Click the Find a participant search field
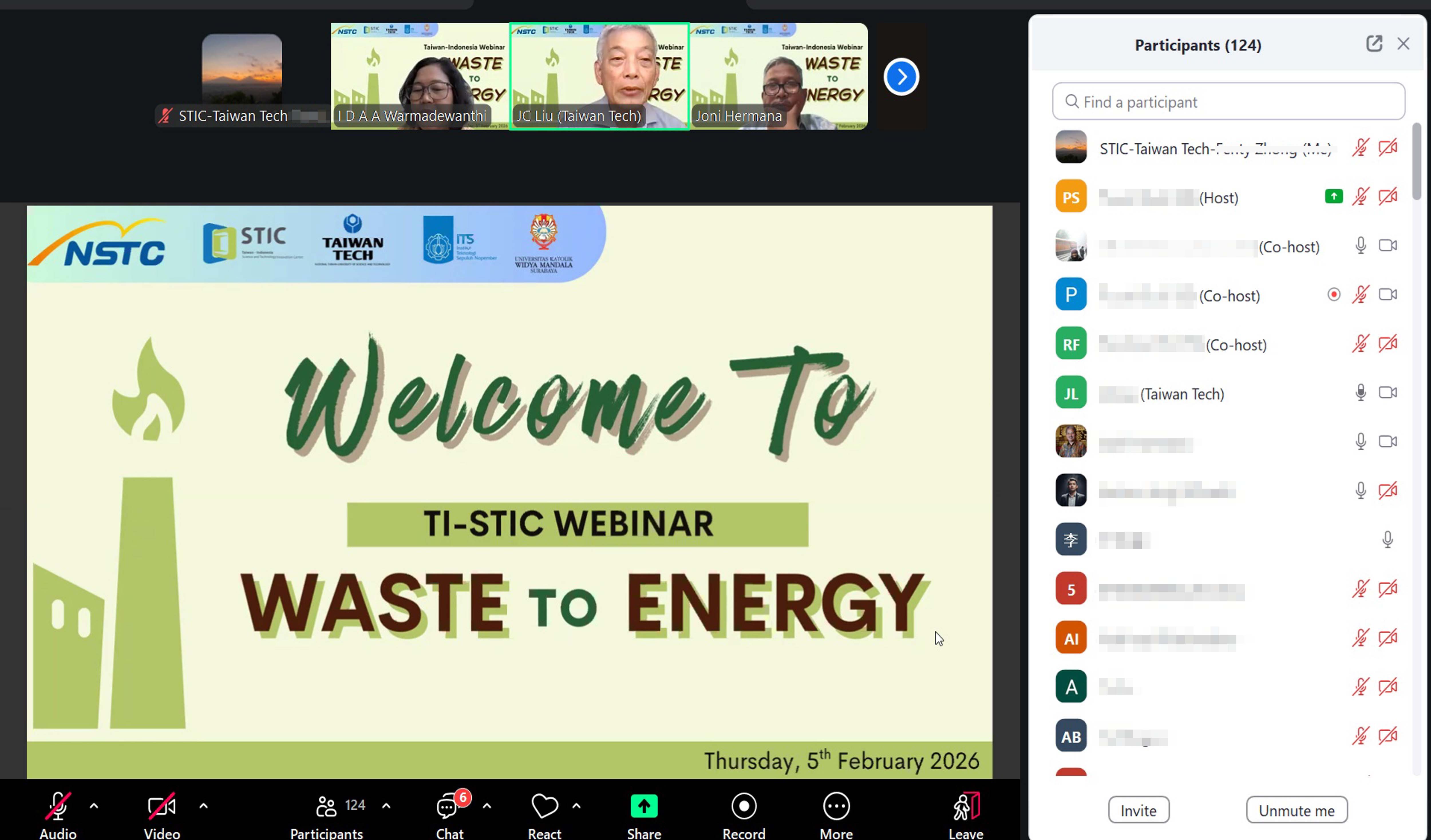The width and height of the screenshot is (1431, 840). tap(1228, 102)
